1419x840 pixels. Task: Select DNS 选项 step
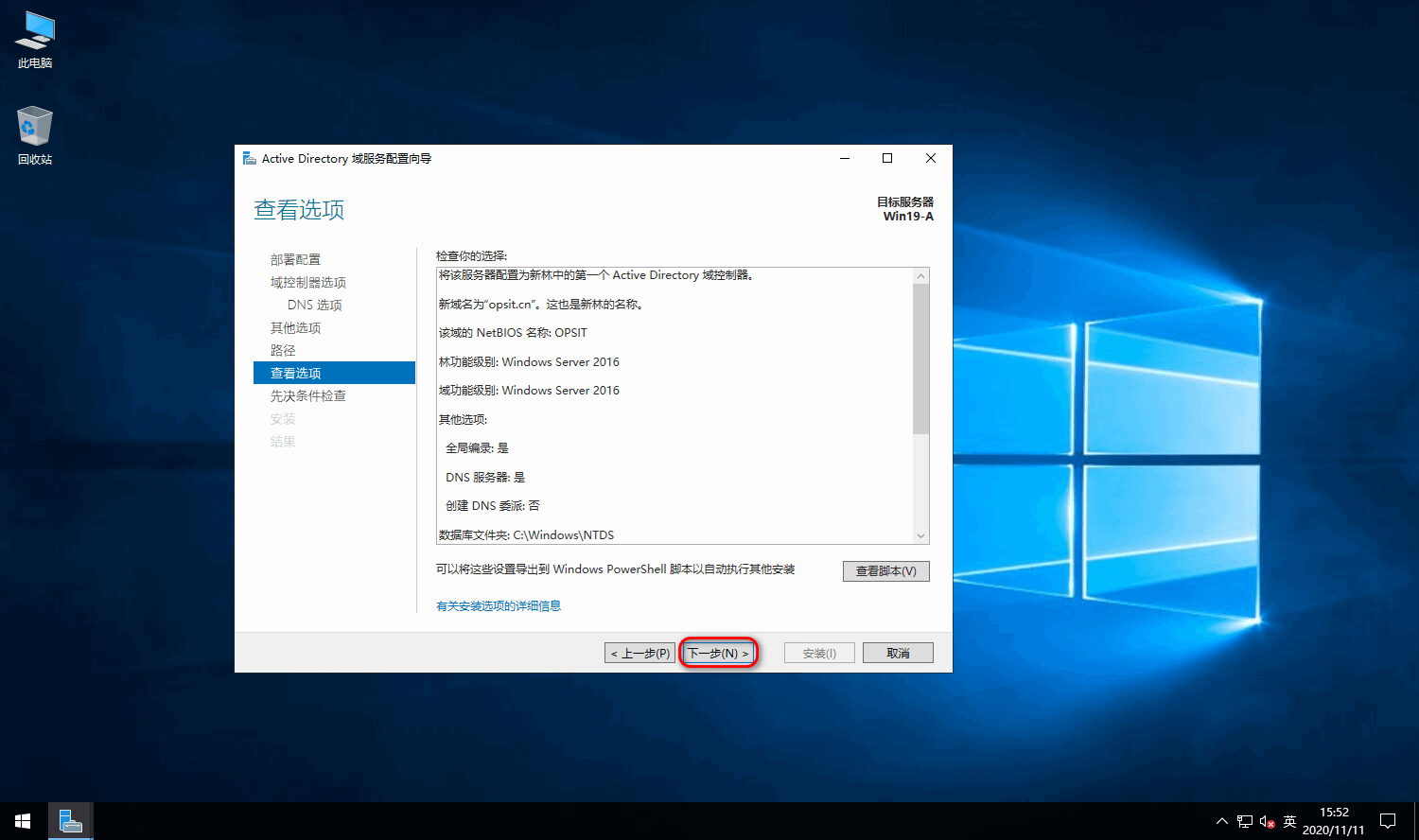pos(315,305)
